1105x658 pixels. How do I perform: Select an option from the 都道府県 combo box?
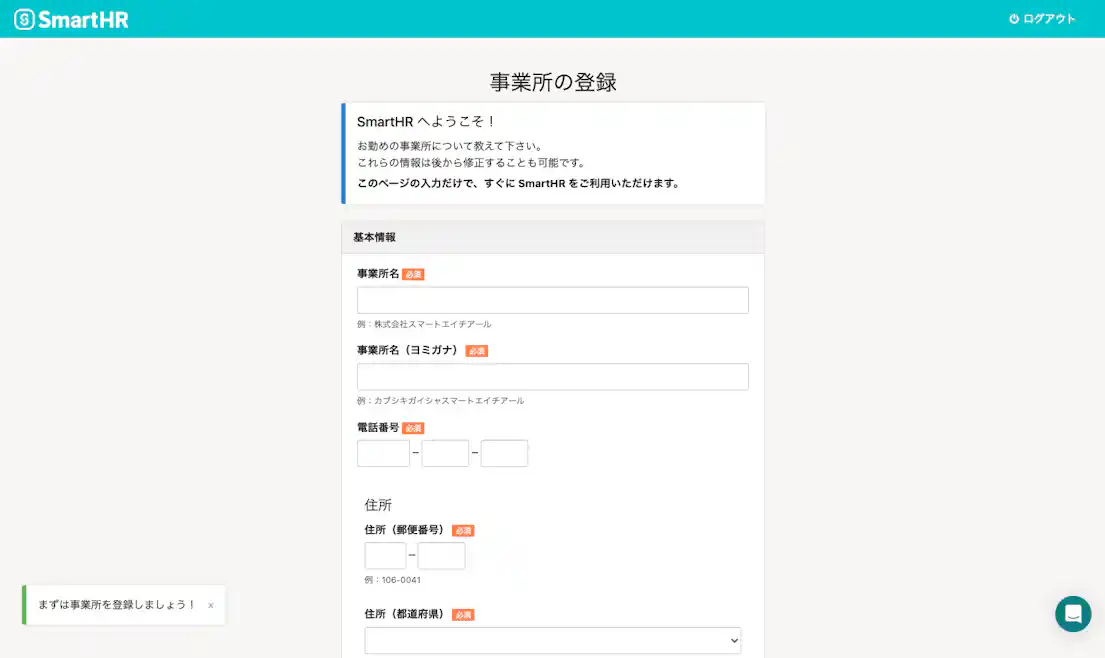[553, 640]
